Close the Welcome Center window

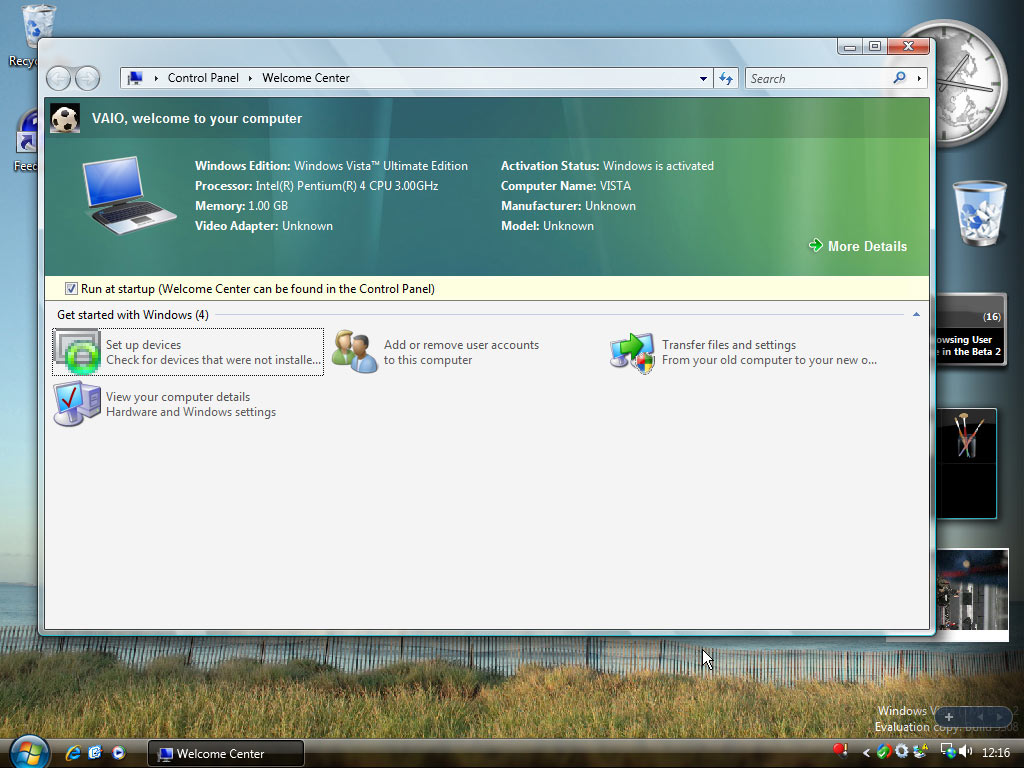tap(908, 46)
